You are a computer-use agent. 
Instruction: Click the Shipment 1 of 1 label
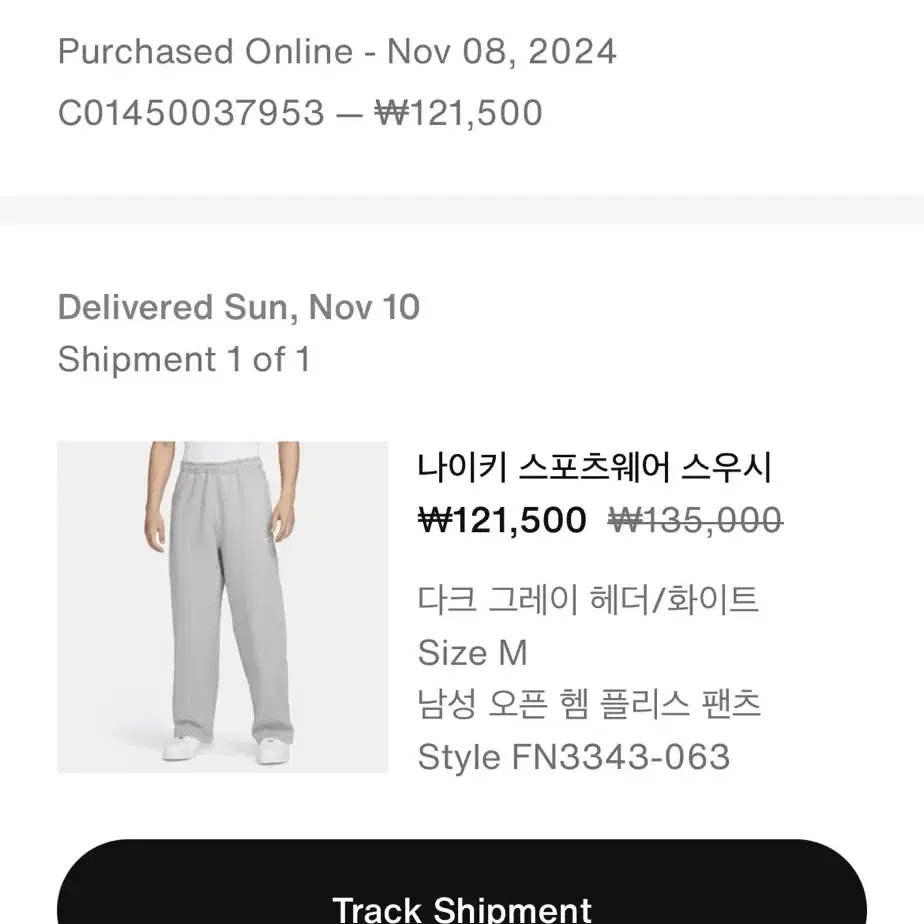[x=184, y=359]
